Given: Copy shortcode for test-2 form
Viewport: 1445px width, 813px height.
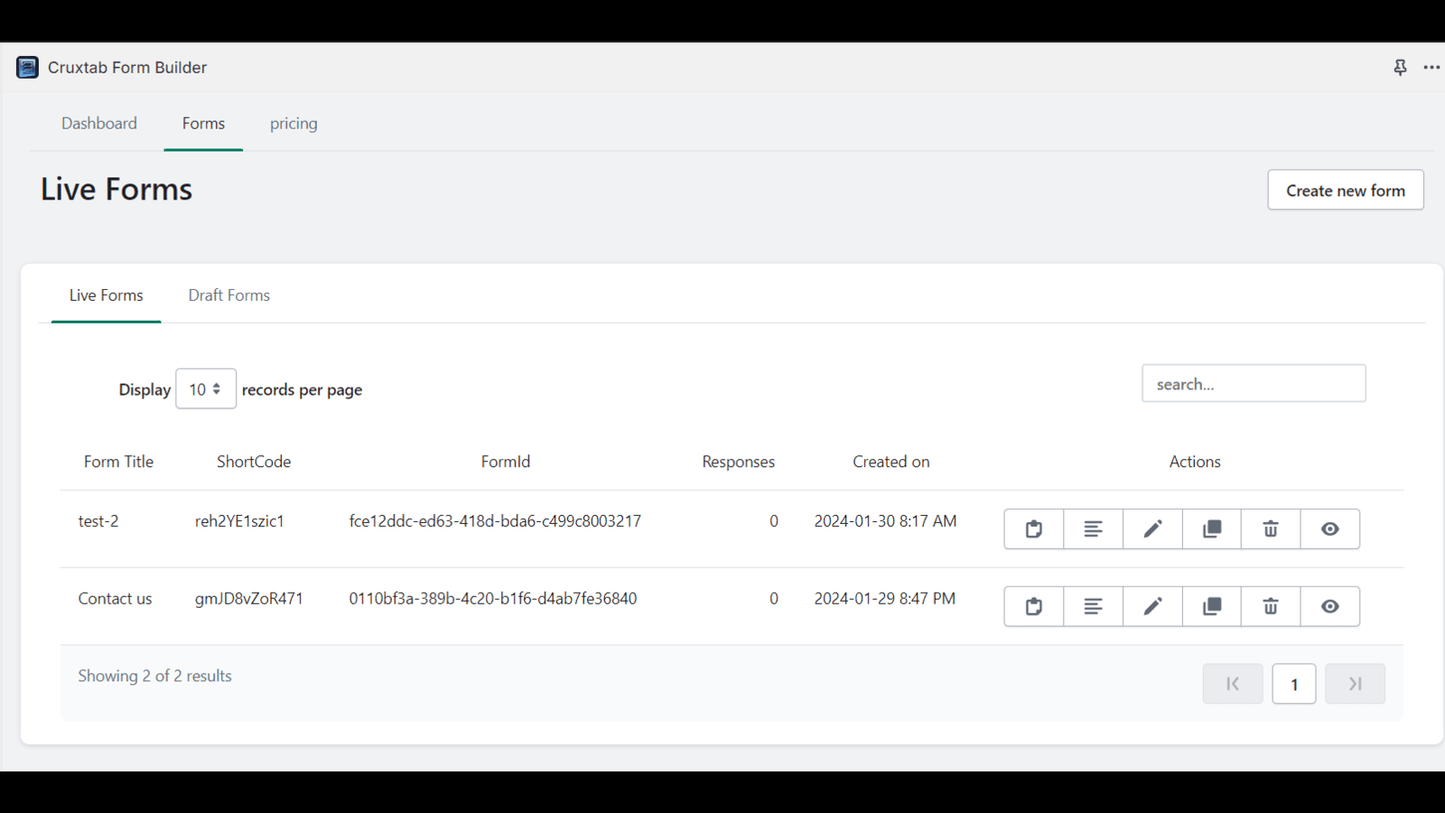Looking at the screenshot, I should pyautogui.click(x=1033, y=529).
